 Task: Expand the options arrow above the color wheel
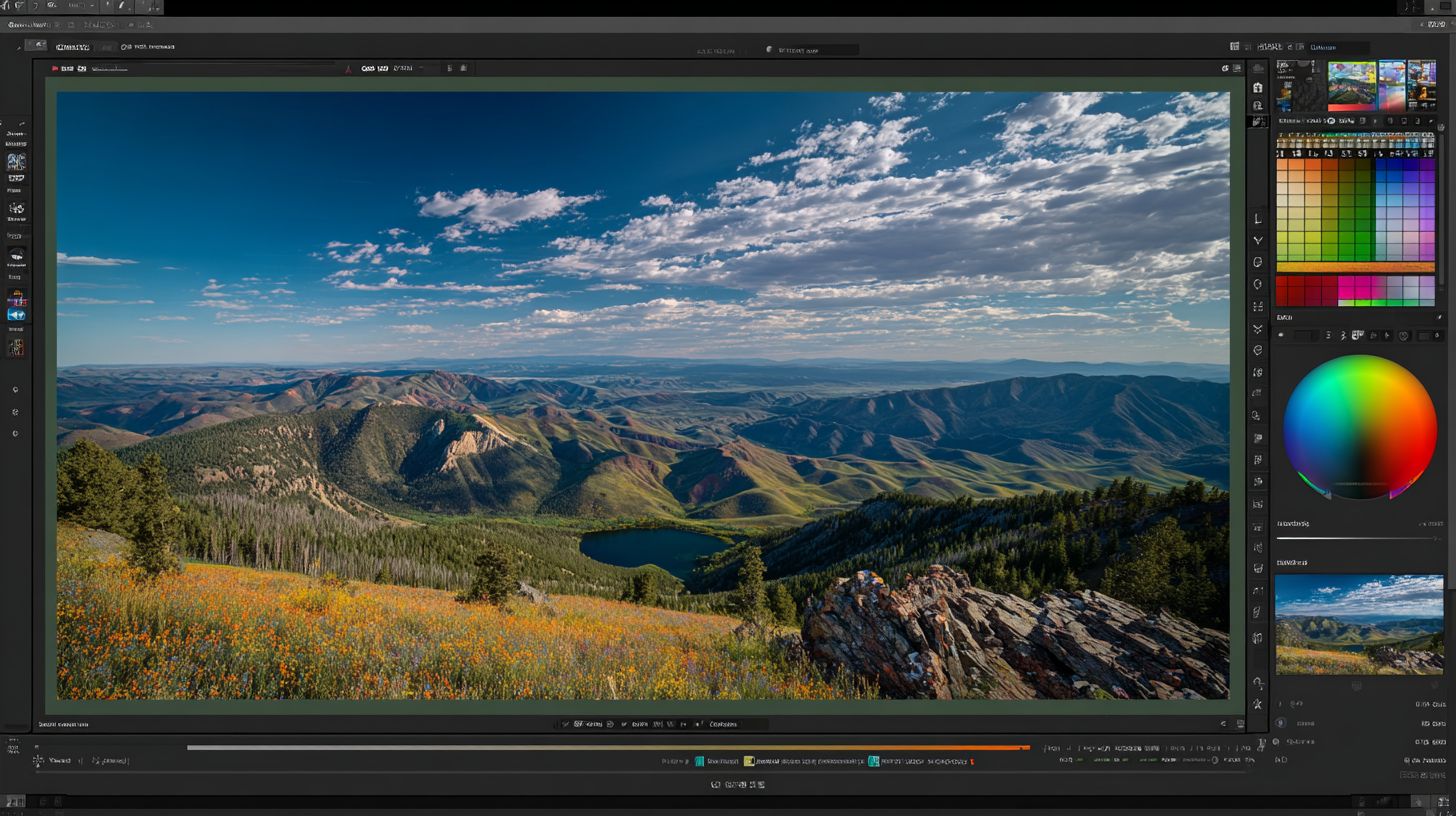[1439, 317]
